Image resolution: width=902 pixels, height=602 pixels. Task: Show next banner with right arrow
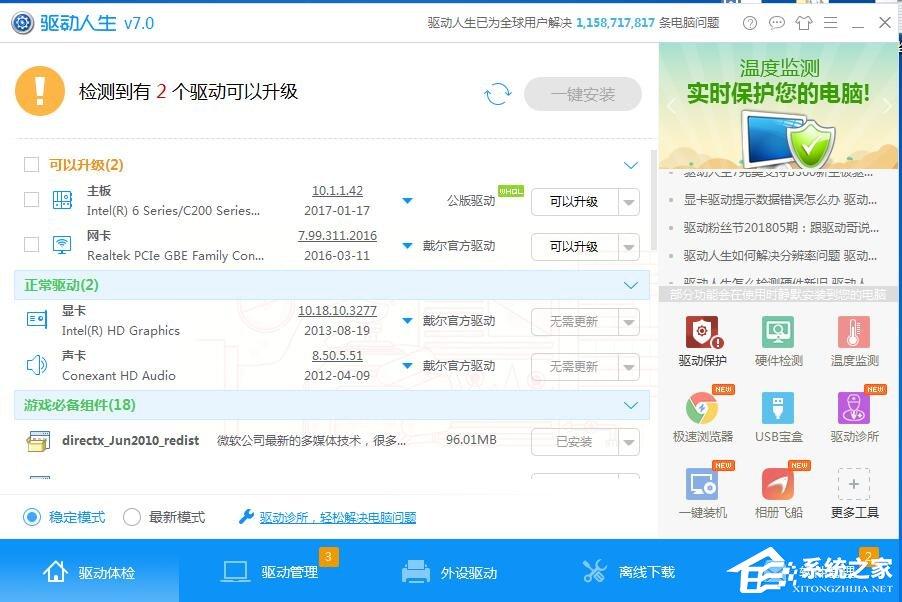pos(887,106)
